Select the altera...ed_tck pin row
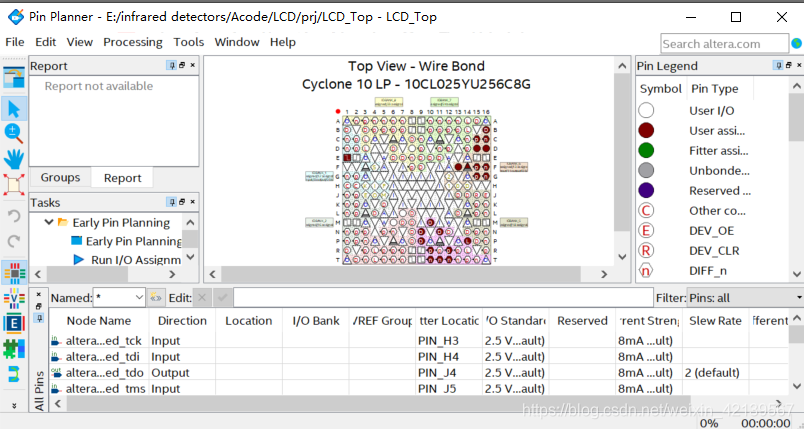Image resolution: width=804 pixels, height=429 pixels. pyautogui.click(x=419, y=341)
